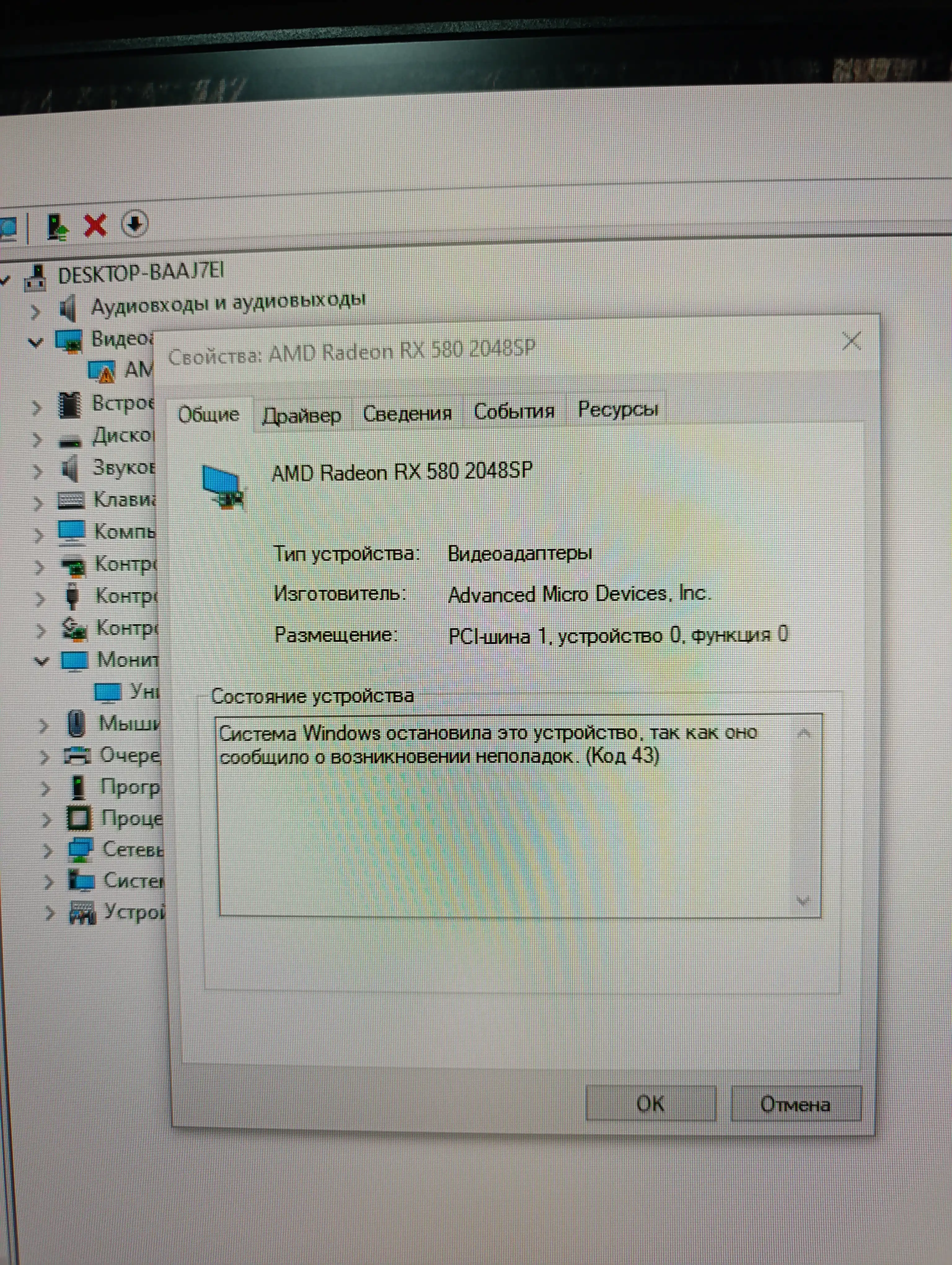Select the Общие tab
Image resolution: width=952 pixels, height=1265 pixels.
(209, 414)
